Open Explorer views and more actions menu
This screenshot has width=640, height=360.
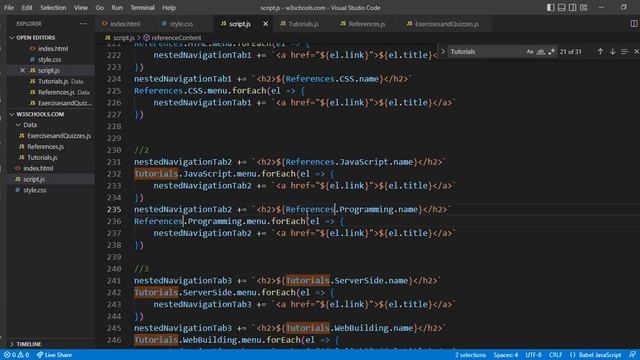(x=83, y=24)
